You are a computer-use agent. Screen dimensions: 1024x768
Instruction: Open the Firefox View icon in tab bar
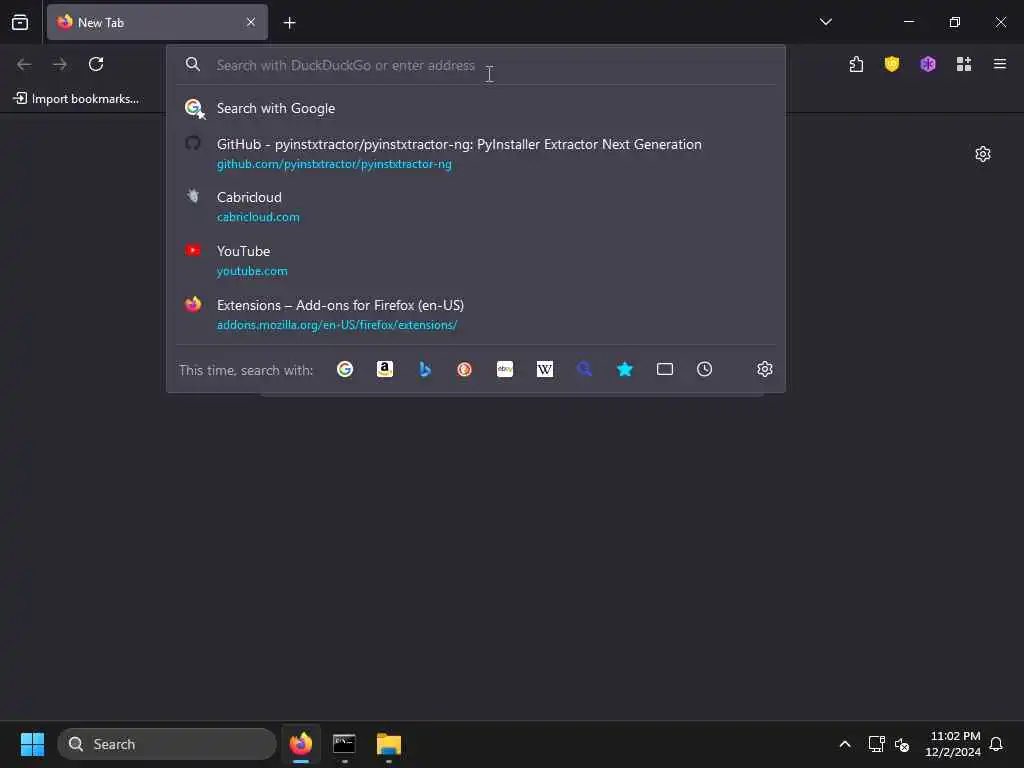point(20,22)
